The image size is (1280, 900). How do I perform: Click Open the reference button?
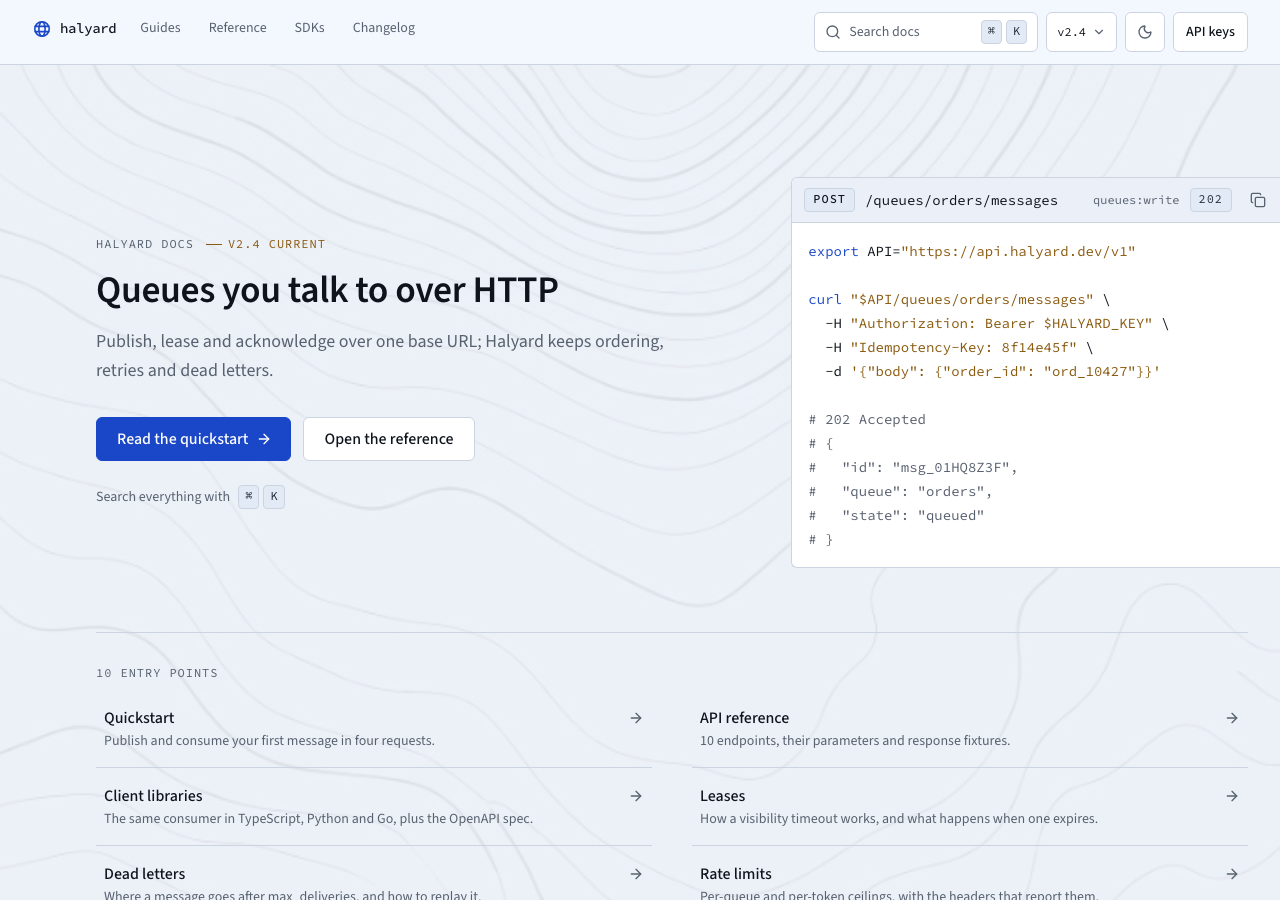(389, 439)
